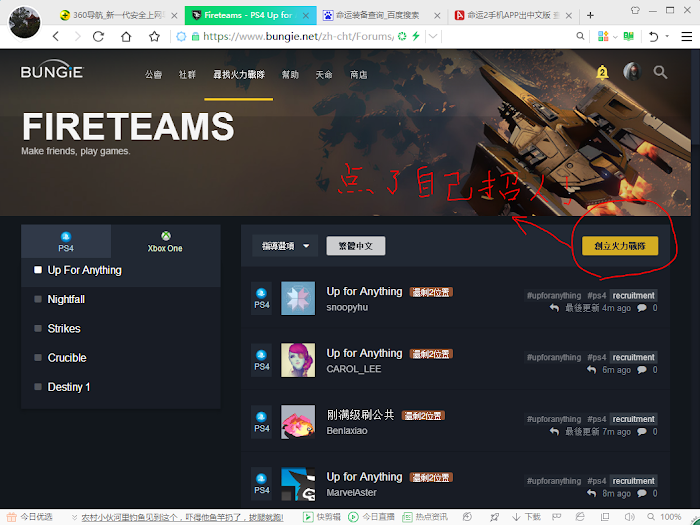The image size is (700, 525).
Task: Select Destiny 1 activity filter
Action: [121, 387]
